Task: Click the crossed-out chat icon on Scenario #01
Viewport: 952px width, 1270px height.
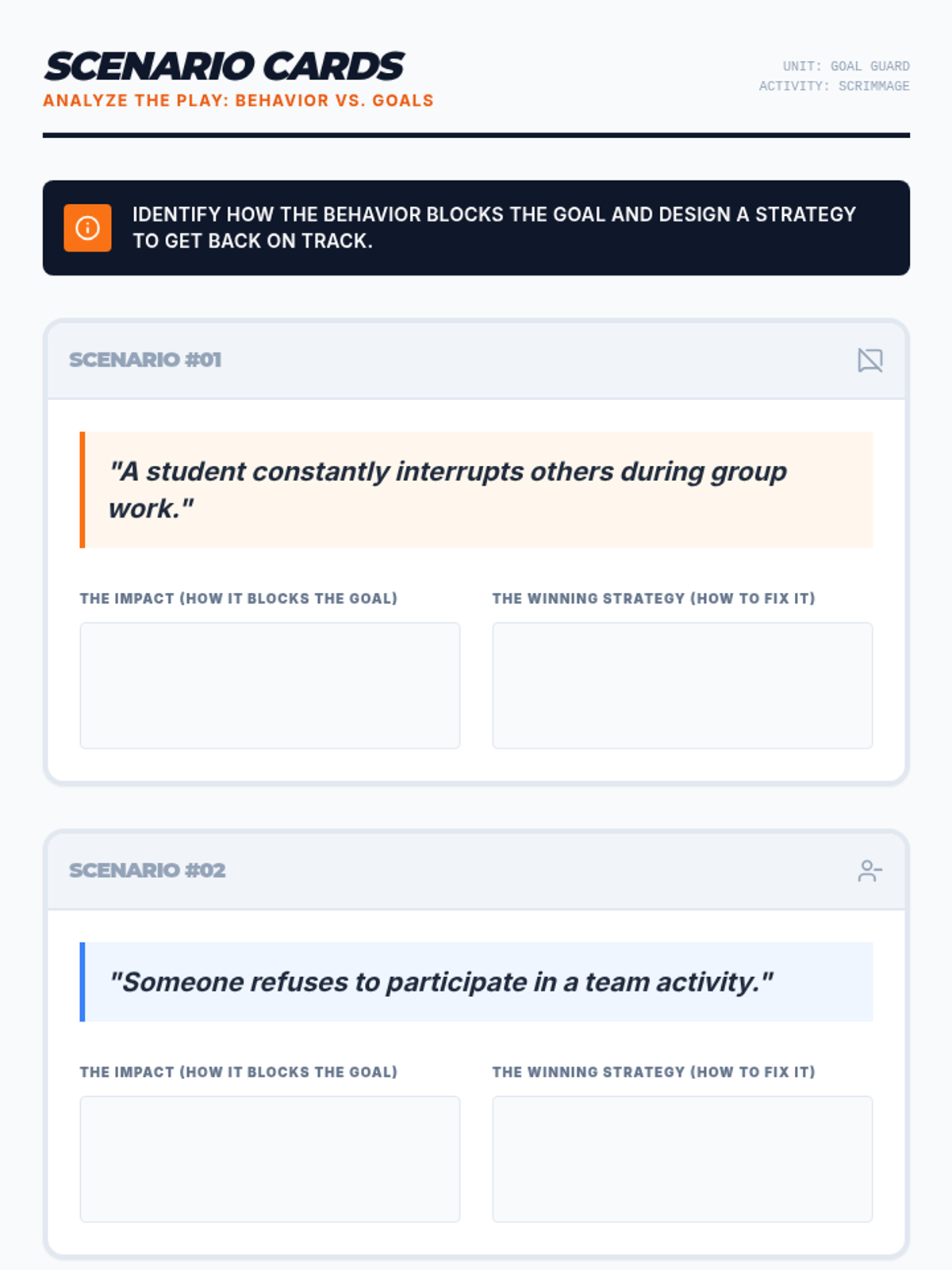Action: [869, 360]
